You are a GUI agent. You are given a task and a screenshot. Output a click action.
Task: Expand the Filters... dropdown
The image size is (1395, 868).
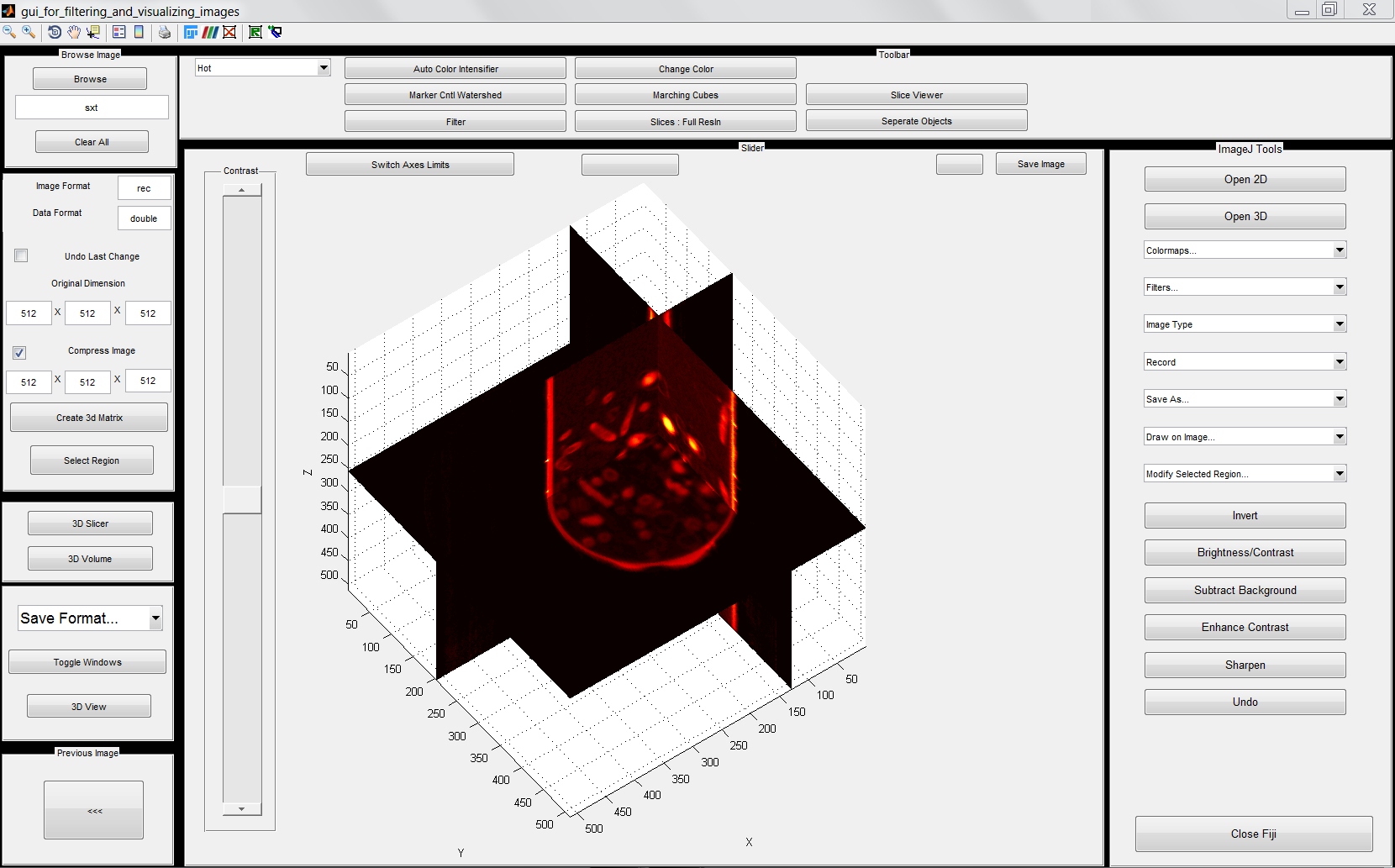click(1245, 287)
